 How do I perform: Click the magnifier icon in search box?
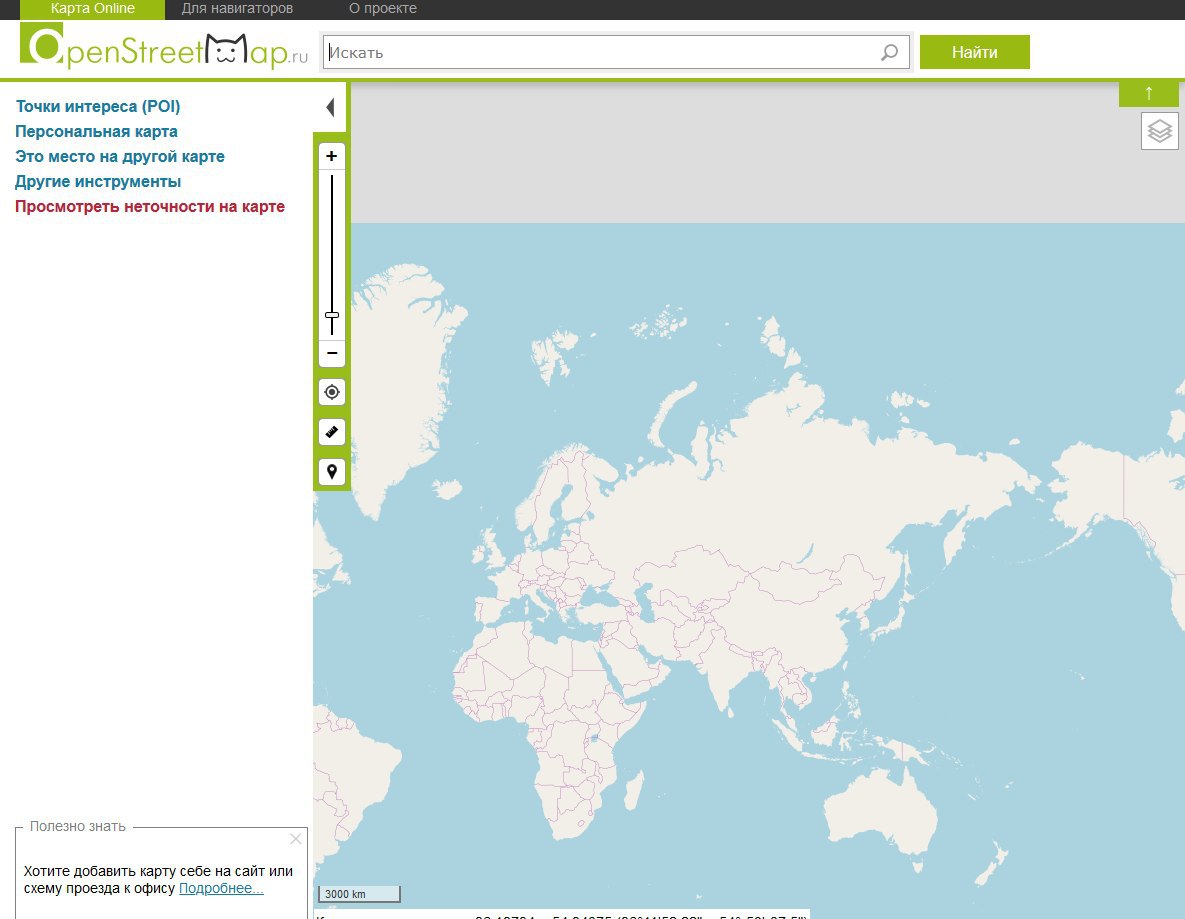889,53
